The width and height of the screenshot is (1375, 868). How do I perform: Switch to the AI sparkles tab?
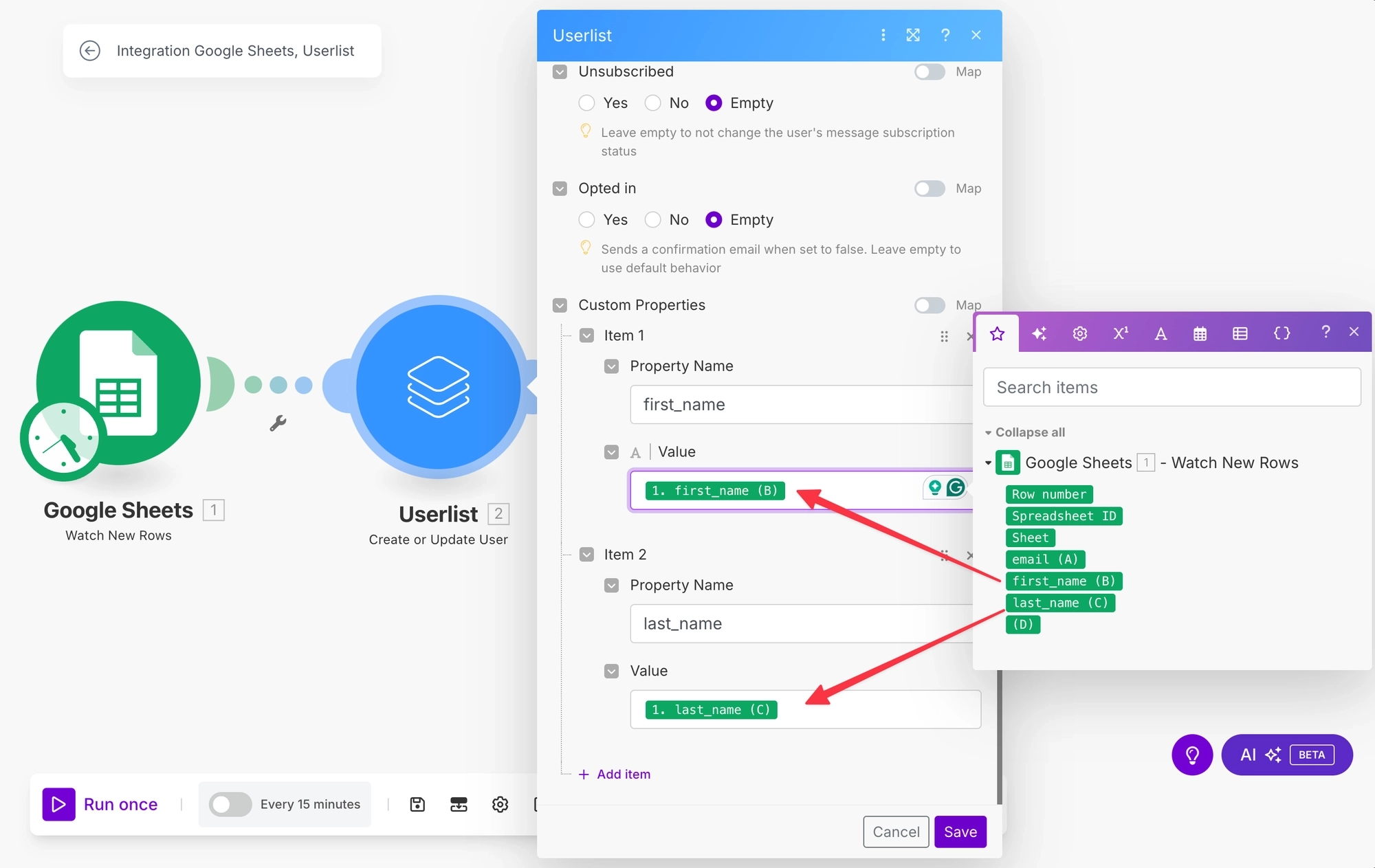pyautogui.click(x=1039, y=333)
